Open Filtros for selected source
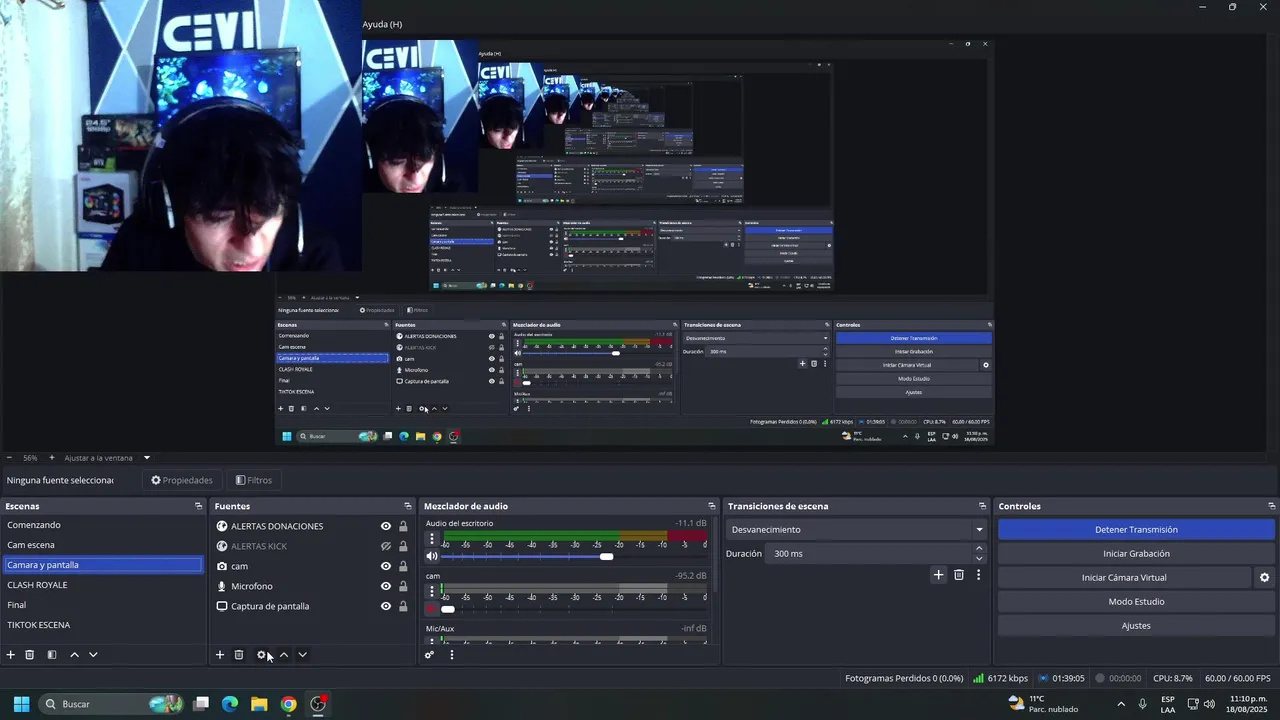Viewport: 1280px width, 720px height. (253, 480)
